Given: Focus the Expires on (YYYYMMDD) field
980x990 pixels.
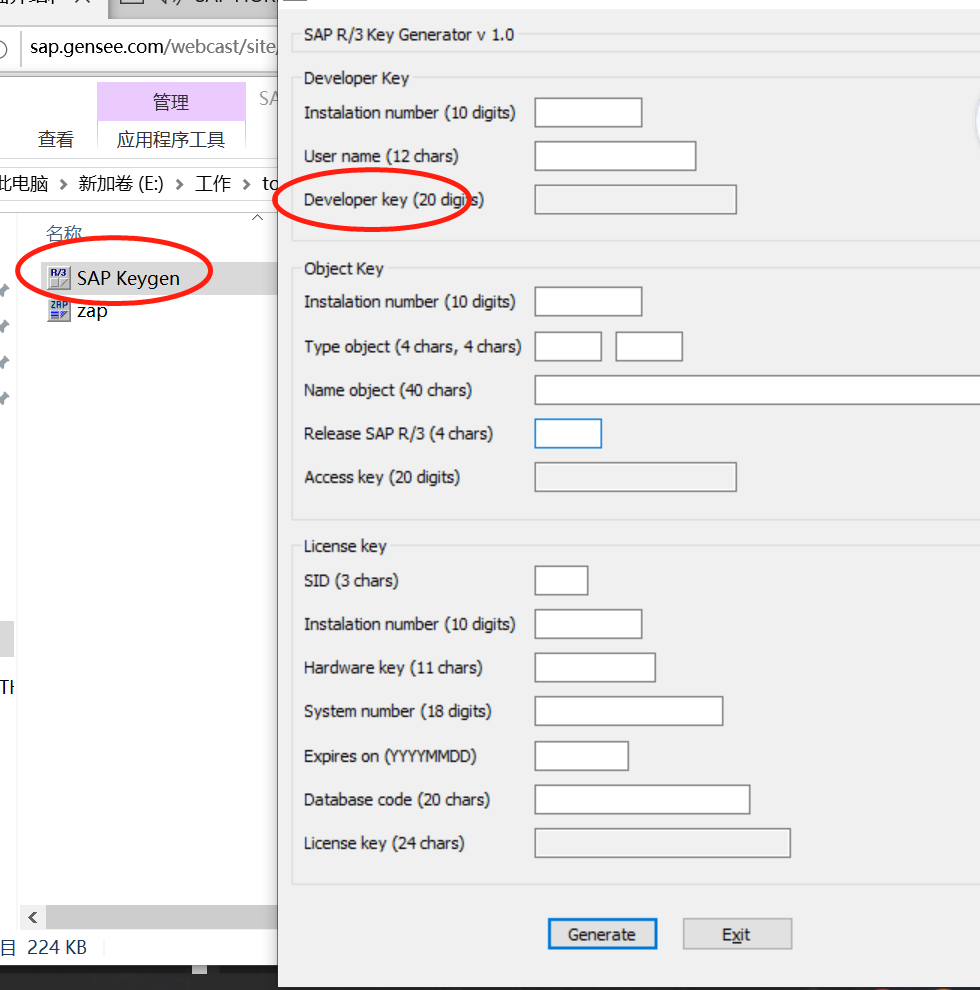Looking at the screenshot, I should coord(581,756).
